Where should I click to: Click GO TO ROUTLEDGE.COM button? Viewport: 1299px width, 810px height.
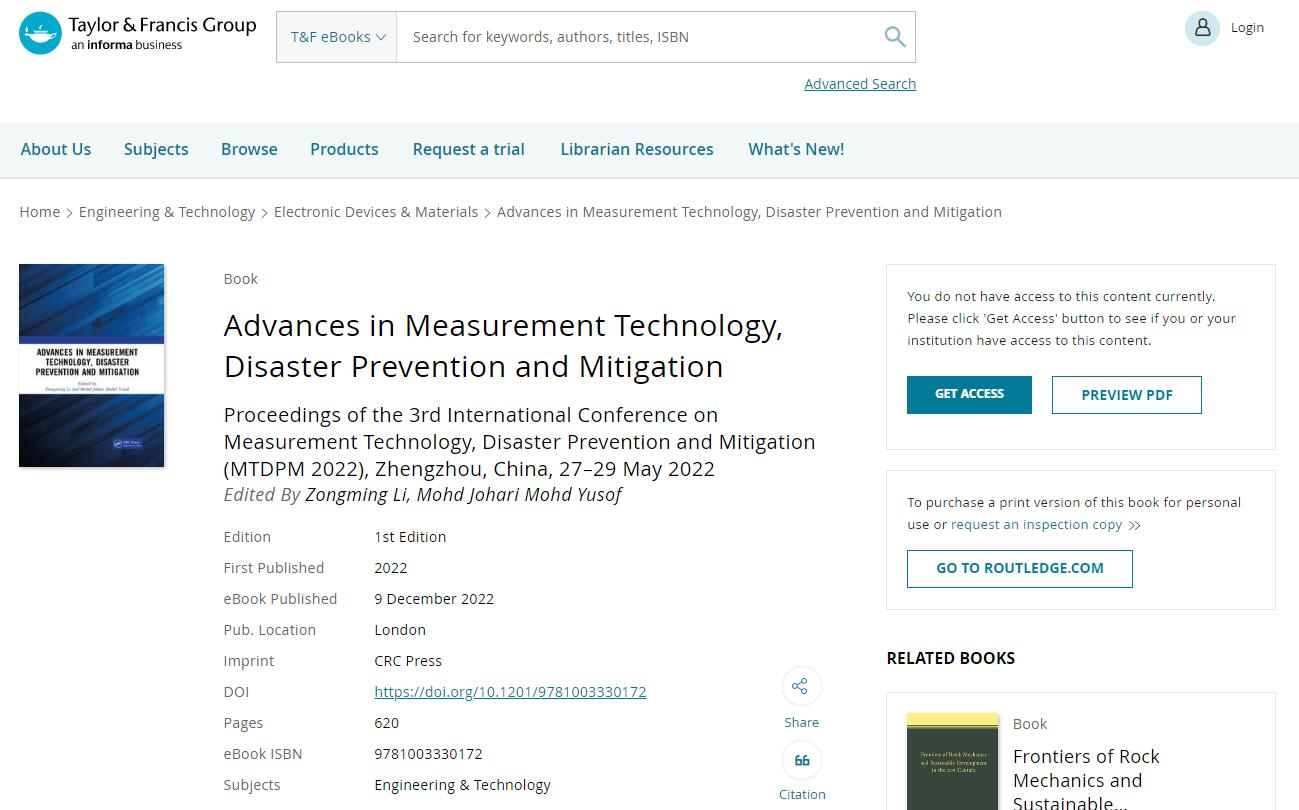point(1020,568)
